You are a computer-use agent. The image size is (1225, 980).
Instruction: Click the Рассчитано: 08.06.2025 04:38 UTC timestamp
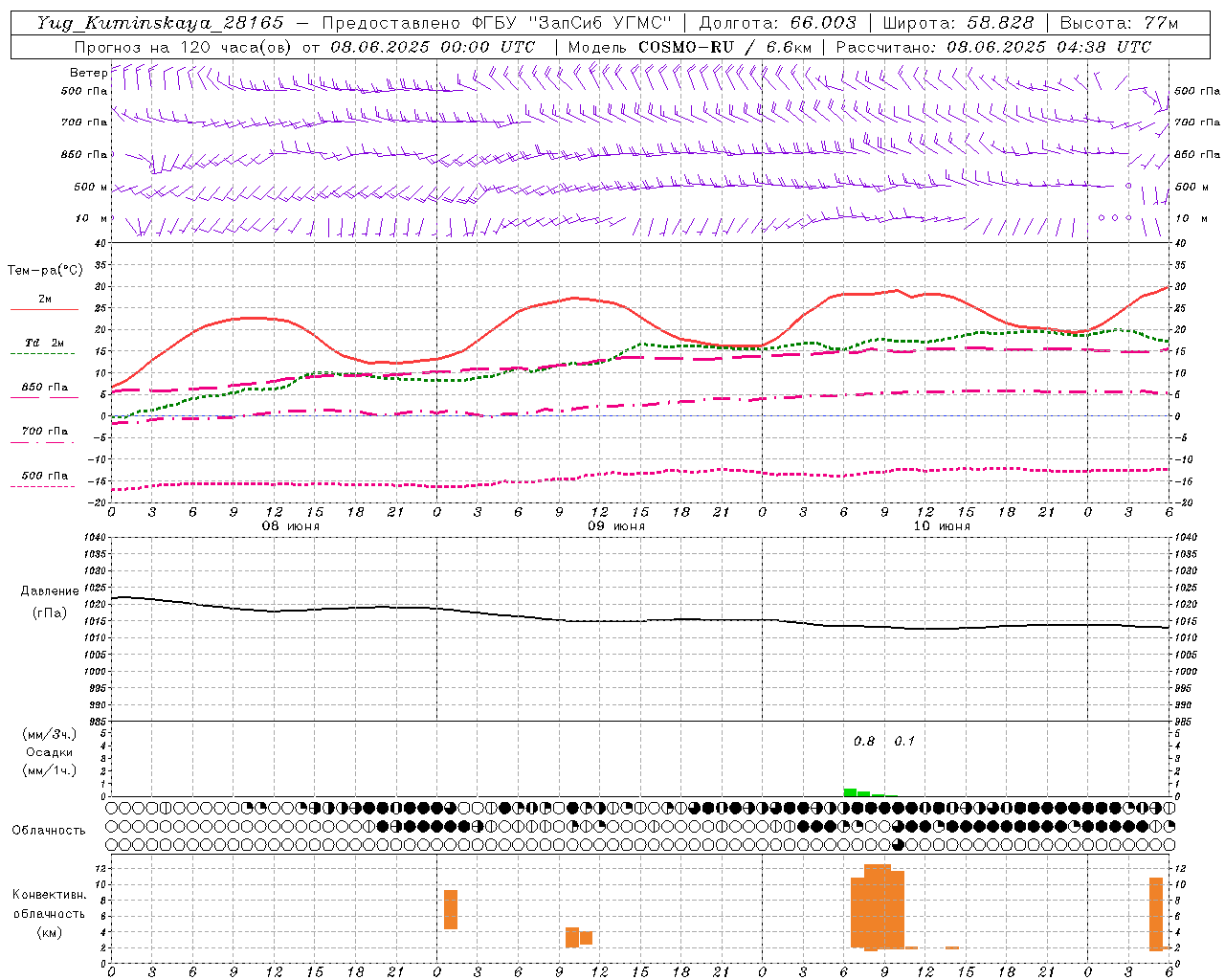point(993,47)
